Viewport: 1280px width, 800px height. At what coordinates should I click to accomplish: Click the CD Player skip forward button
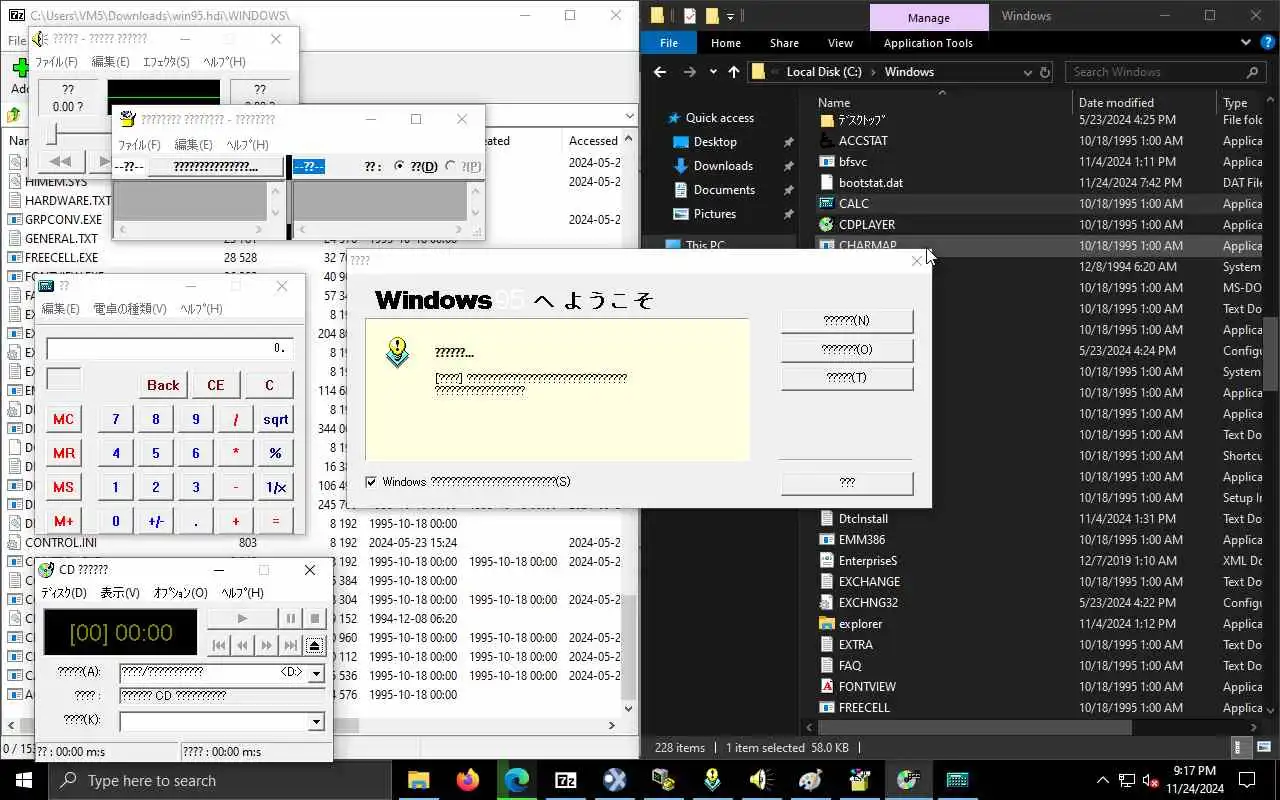click(x=266, y=645)
